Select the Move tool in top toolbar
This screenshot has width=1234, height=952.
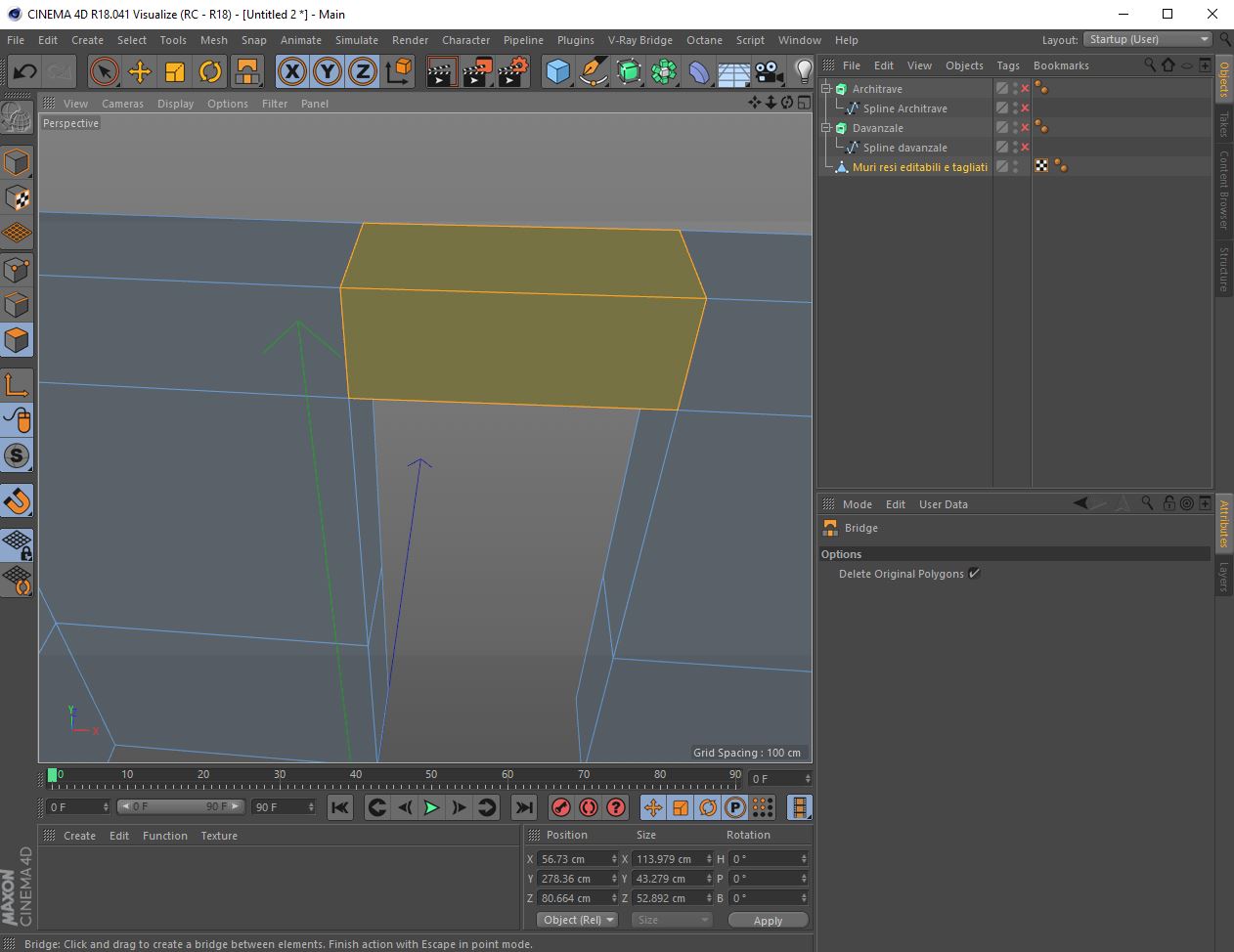click(139, 71)
